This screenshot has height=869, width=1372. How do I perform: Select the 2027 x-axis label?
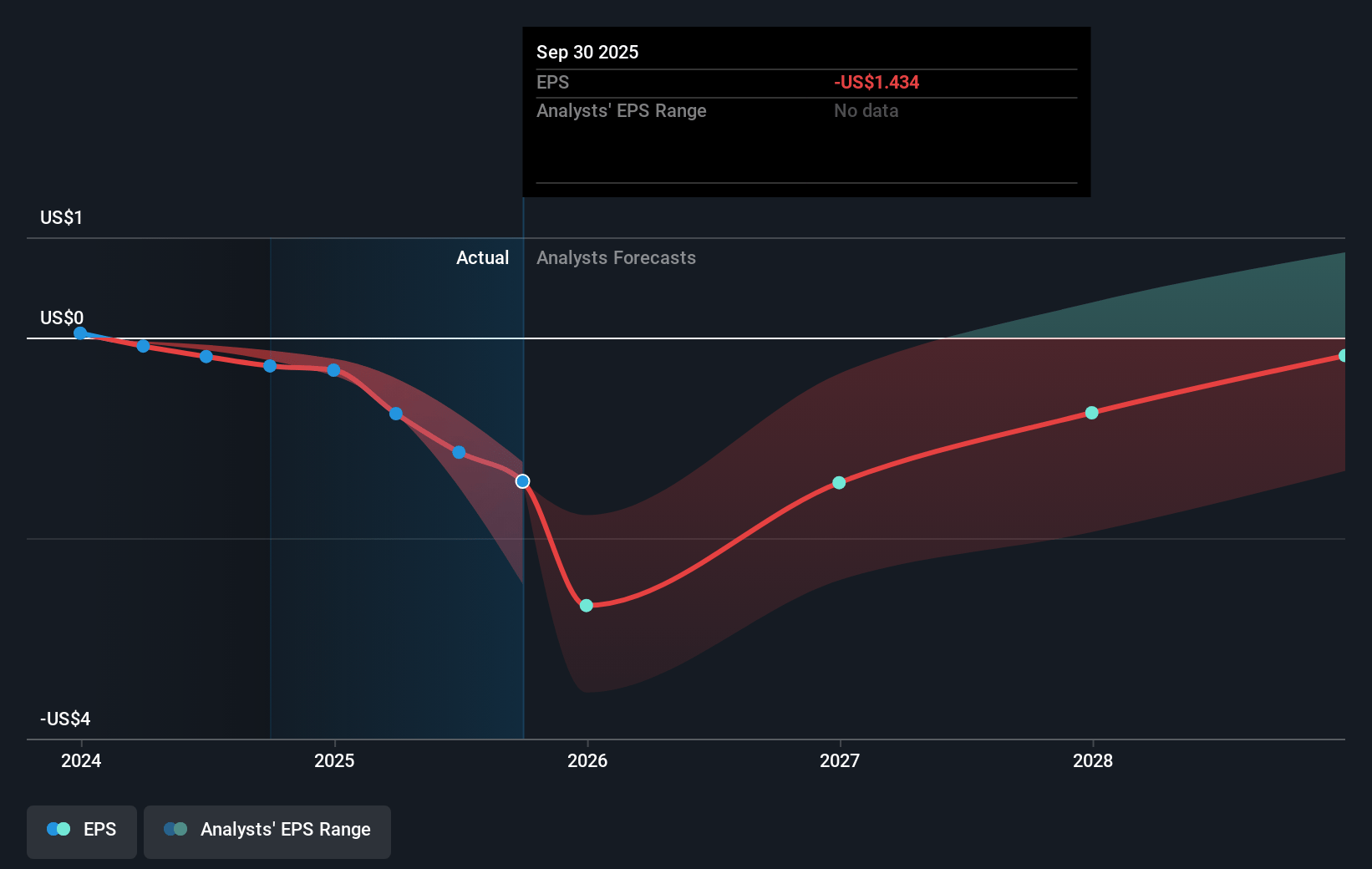[x=840, y=760]
